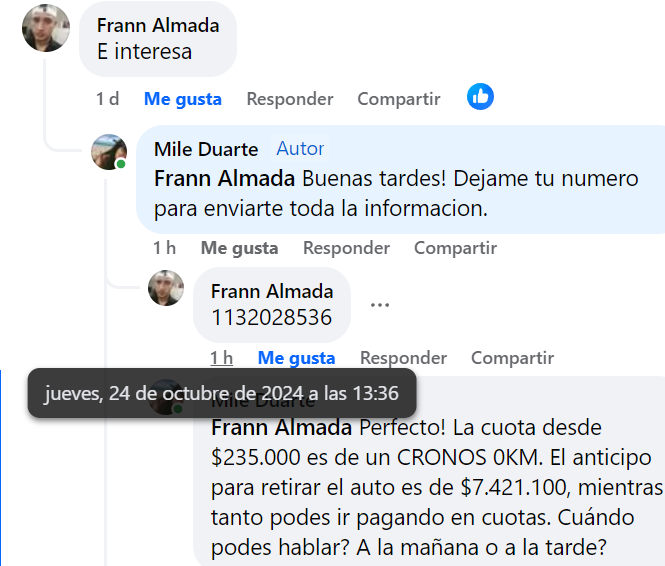The image size is (665, 566).
Task: Share Mile Duarte's 'Buenas tardes' reply
Action: pos(455,248)
